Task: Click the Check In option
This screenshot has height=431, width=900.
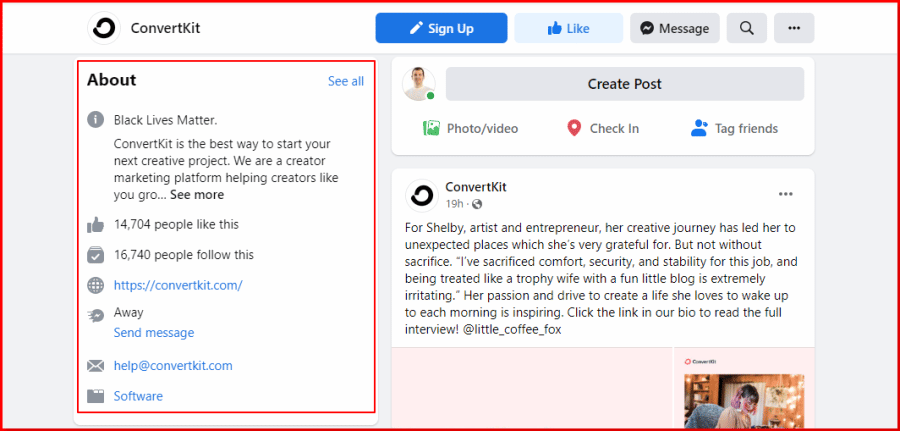Action: (603, 129)
